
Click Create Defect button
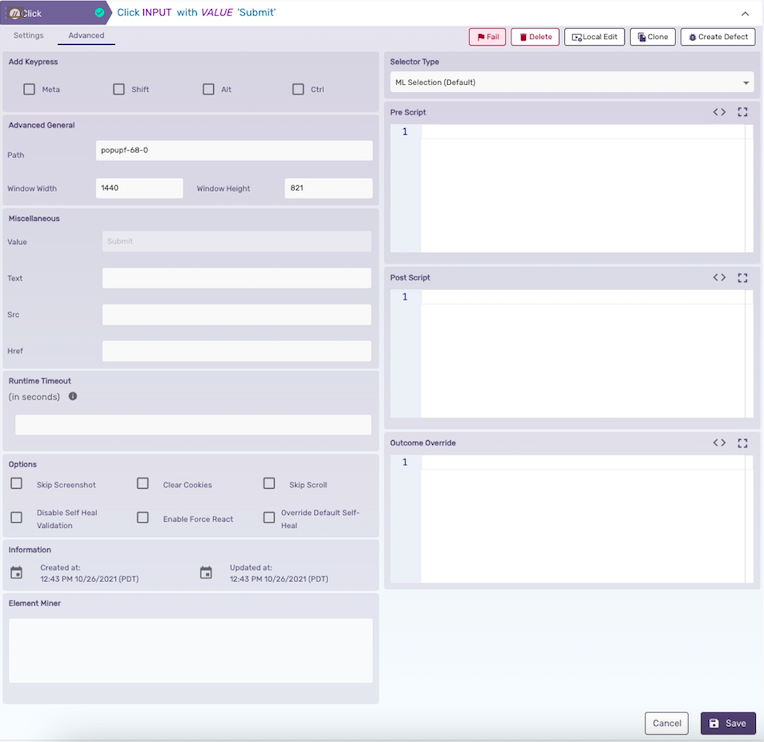tap(718, 37)
